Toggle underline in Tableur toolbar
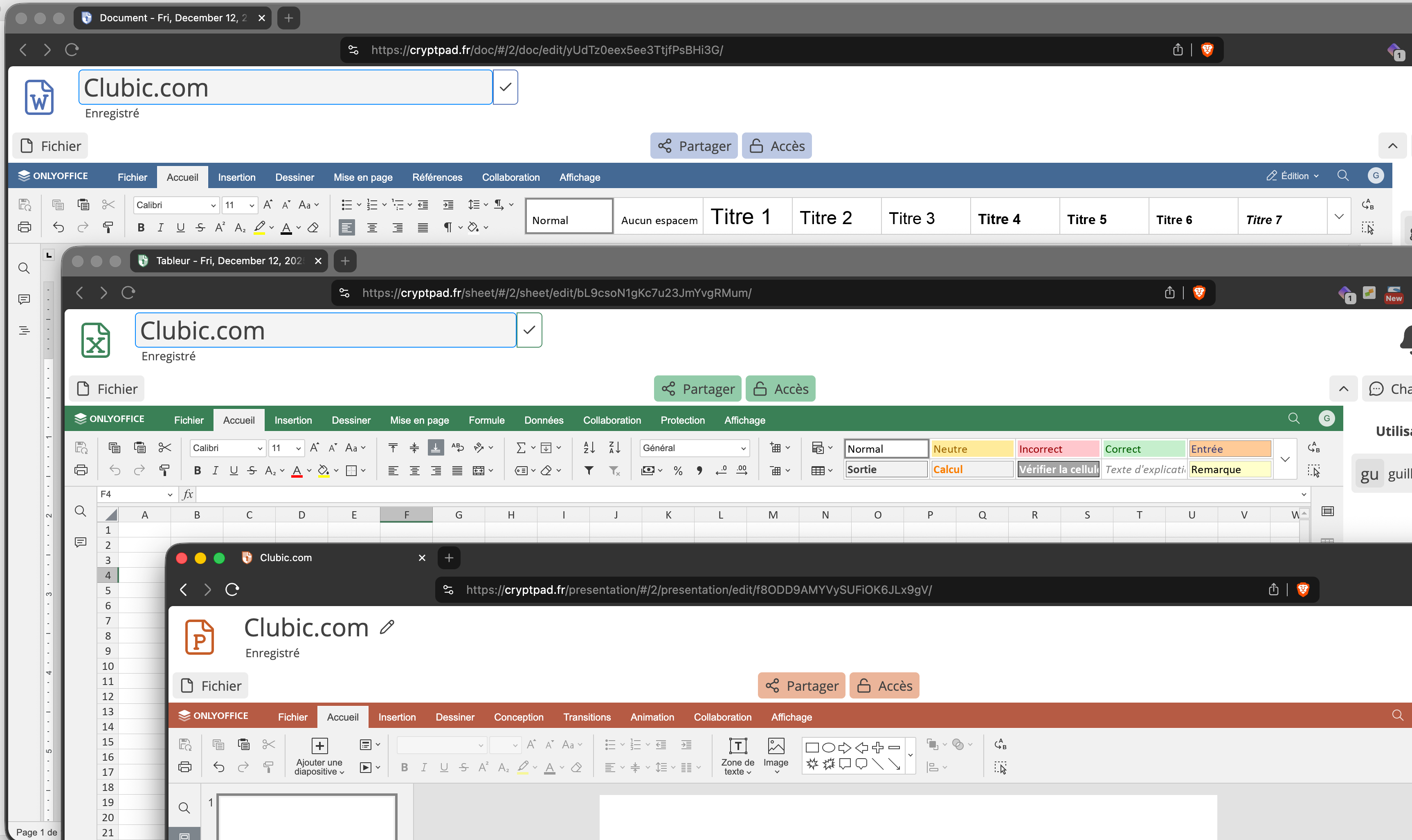This screenshot has width=1412, height=840. 233,470
